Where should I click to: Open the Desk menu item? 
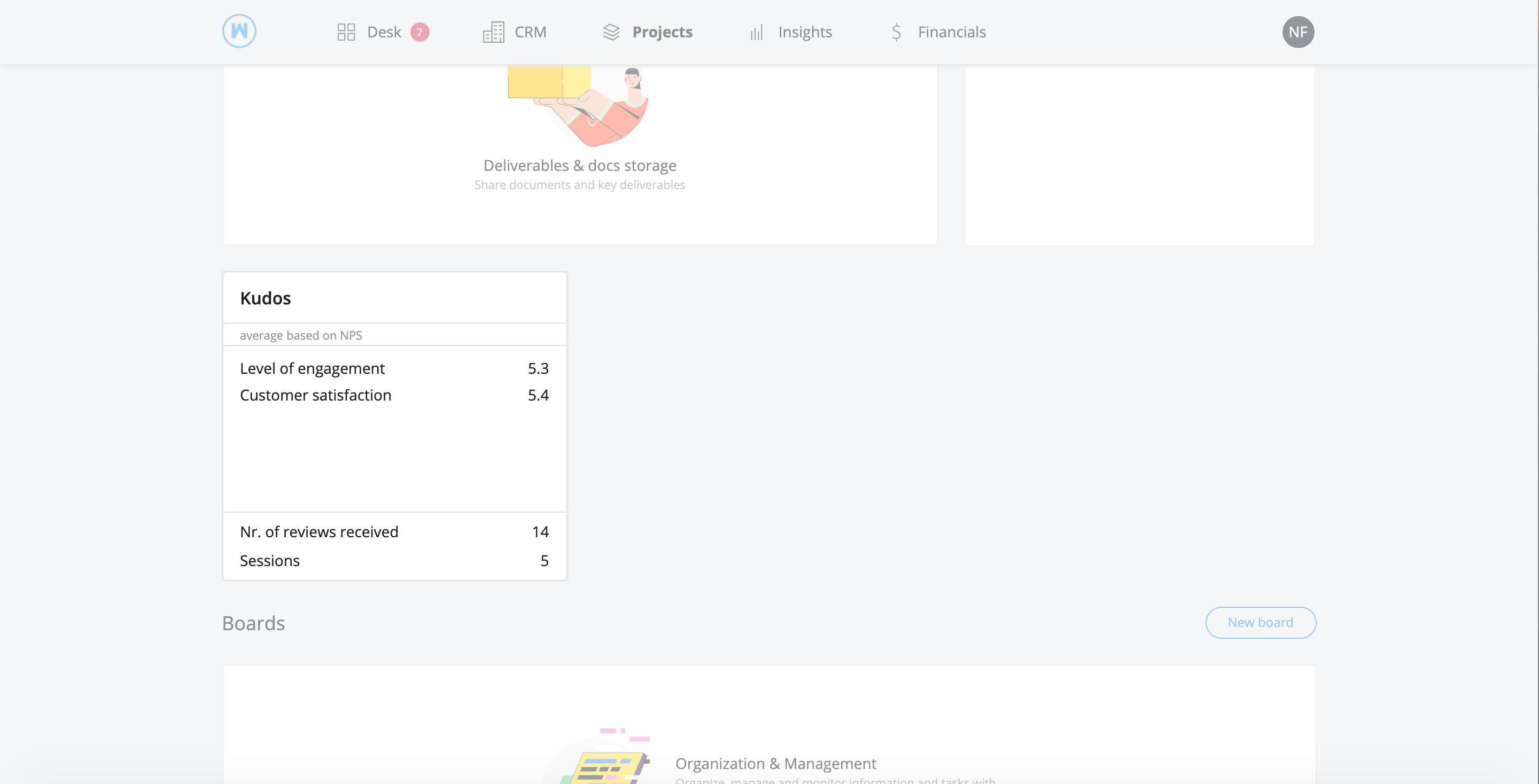coord(383,32)
